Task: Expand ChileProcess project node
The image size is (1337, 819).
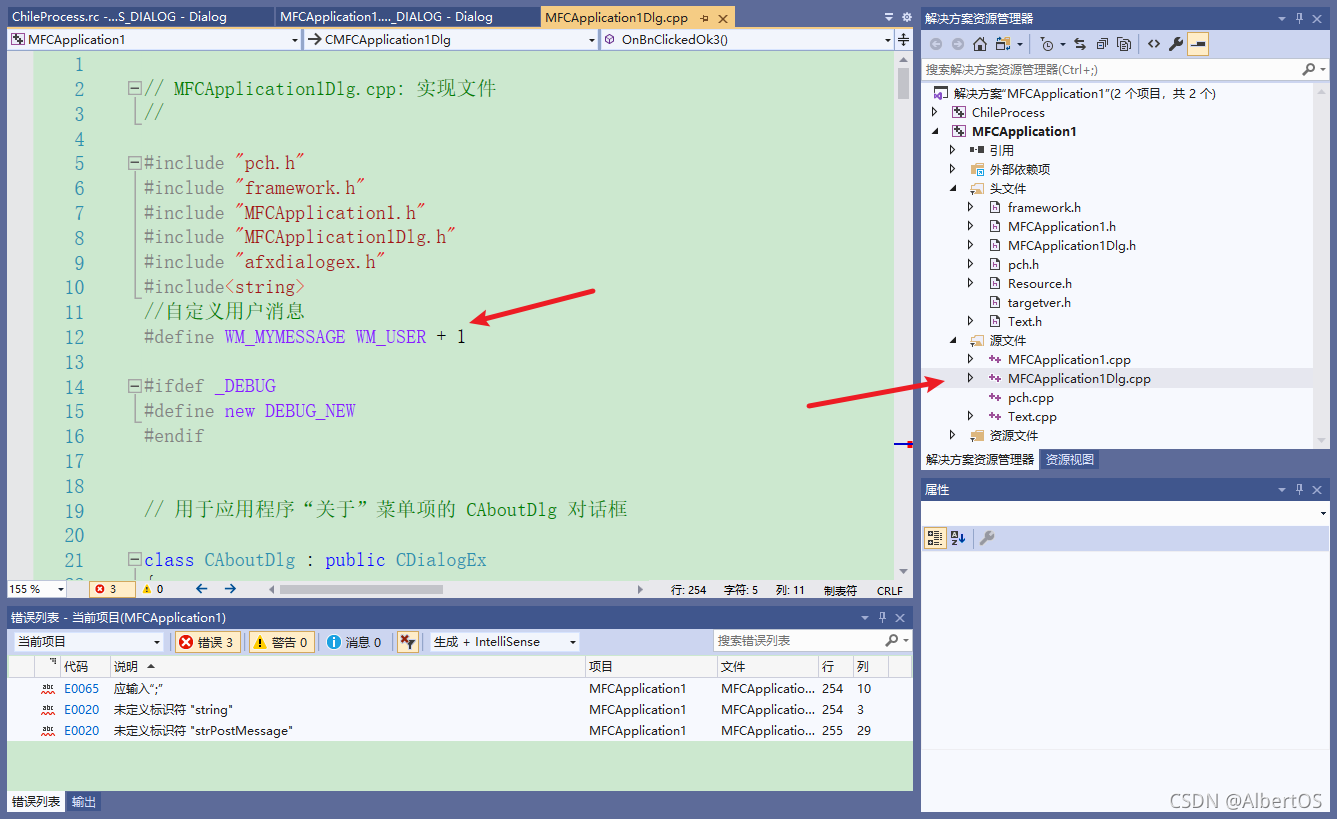Action: pyautogui.click(x=935, y=112)
